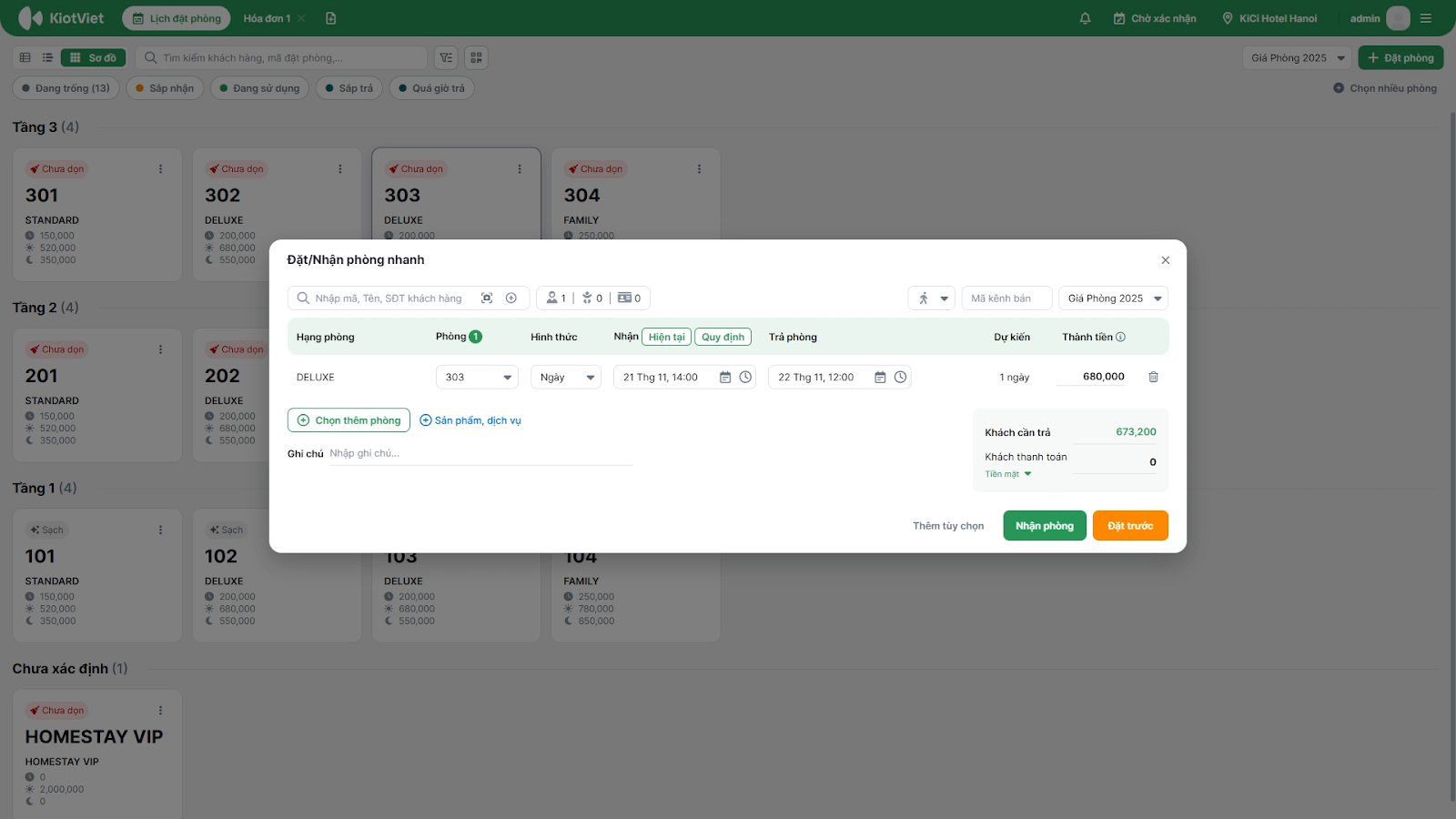Open the Ngày booking type dropdown

tap(566, 378)
